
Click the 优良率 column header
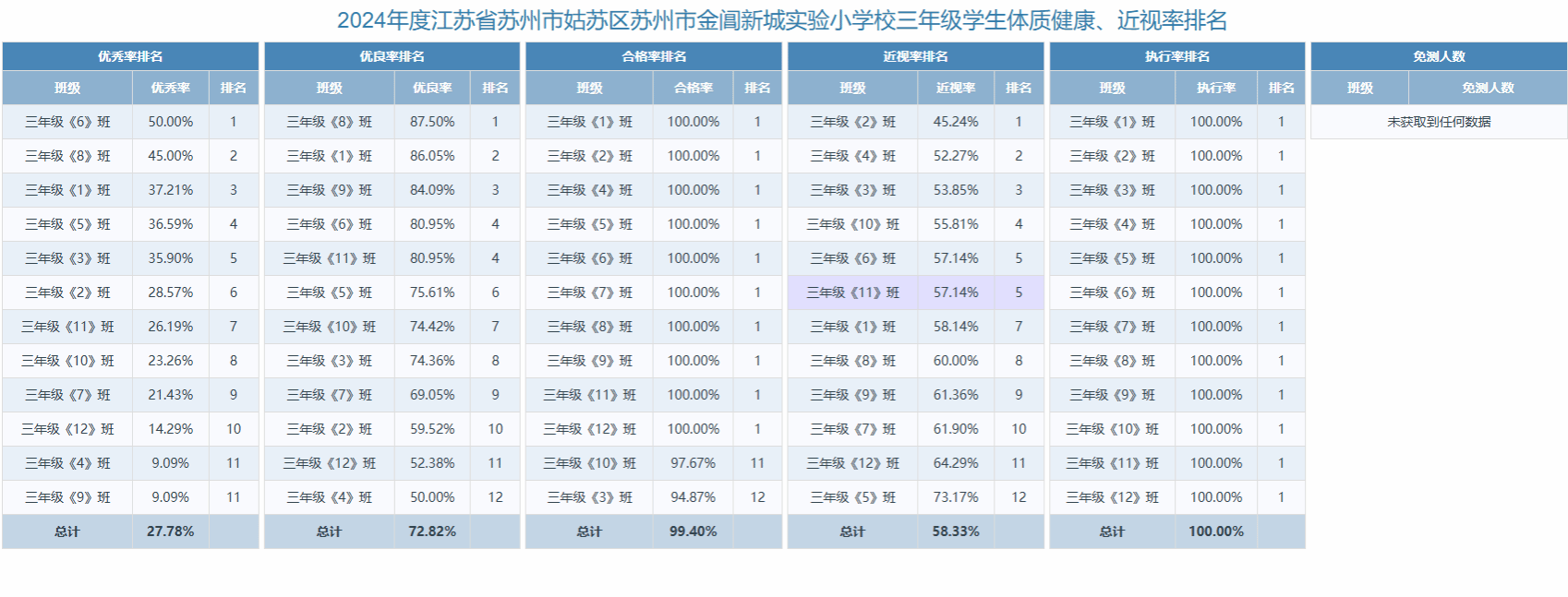pyautogui.click(x=432, y=88)
